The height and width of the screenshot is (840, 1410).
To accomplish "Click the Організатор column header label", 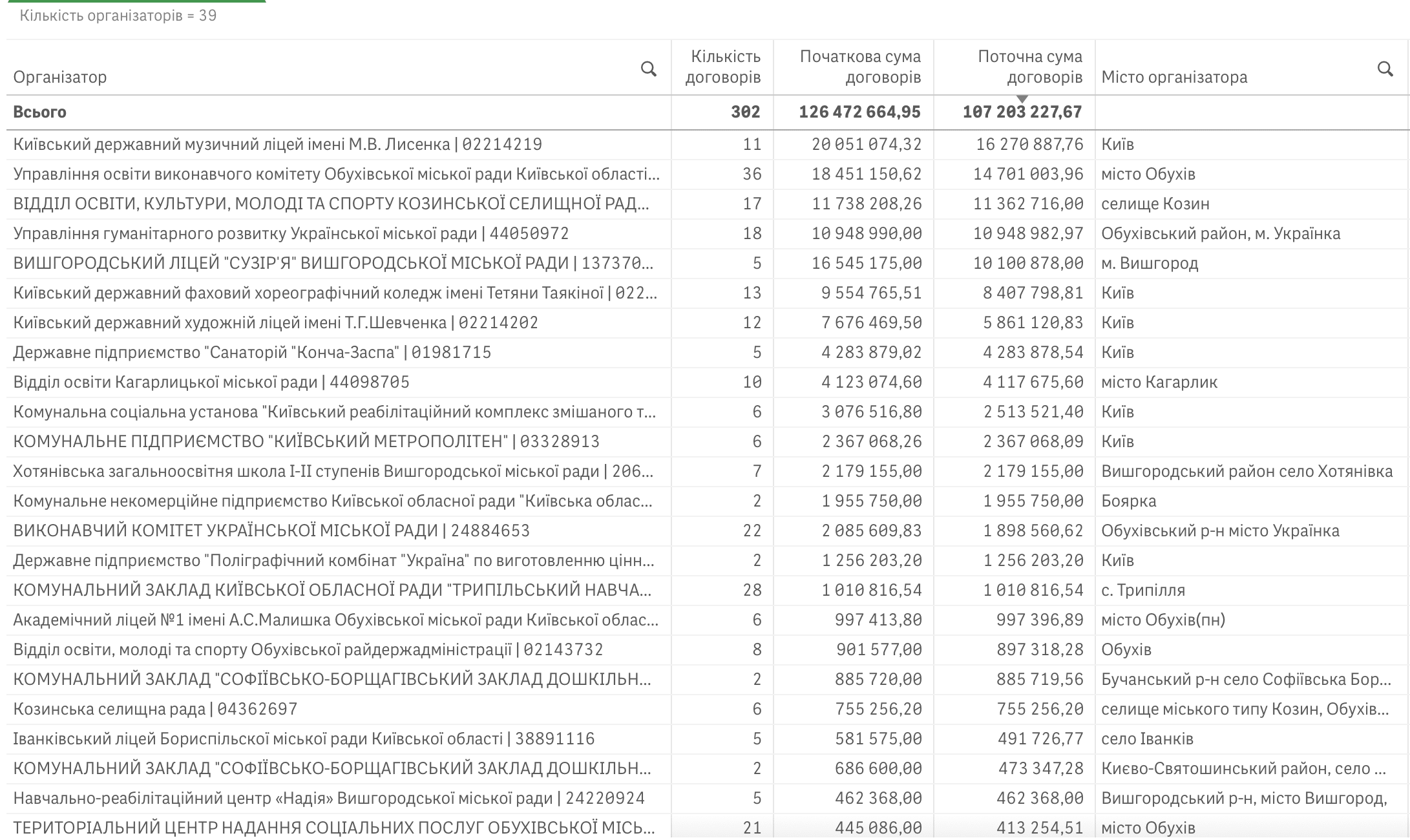I will tap(60, 78).
